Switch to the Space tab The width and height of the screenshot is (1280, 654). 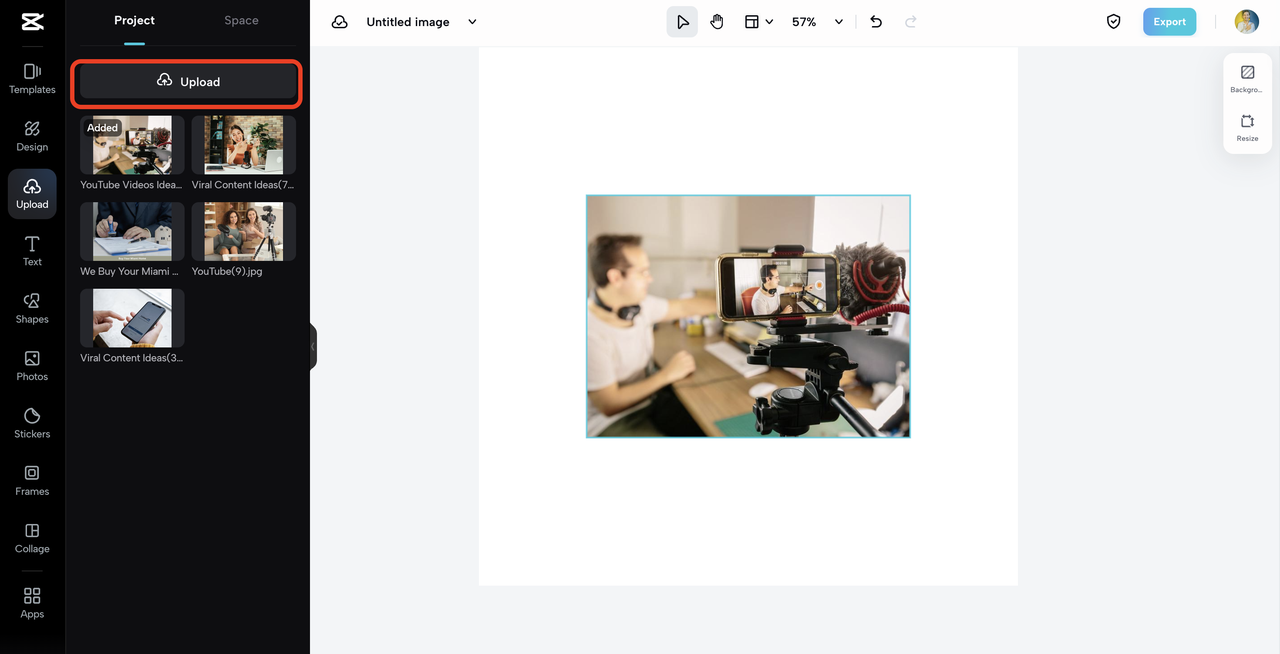point(241,21)
